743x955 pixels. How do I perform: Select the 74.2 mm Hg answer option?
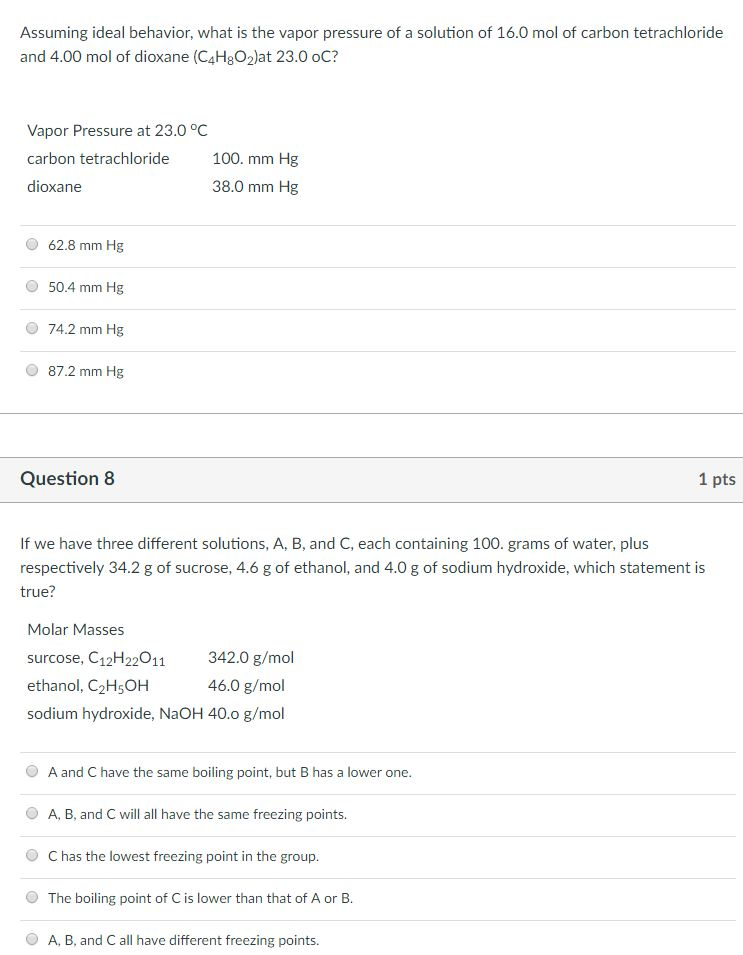tap(32, 328)
